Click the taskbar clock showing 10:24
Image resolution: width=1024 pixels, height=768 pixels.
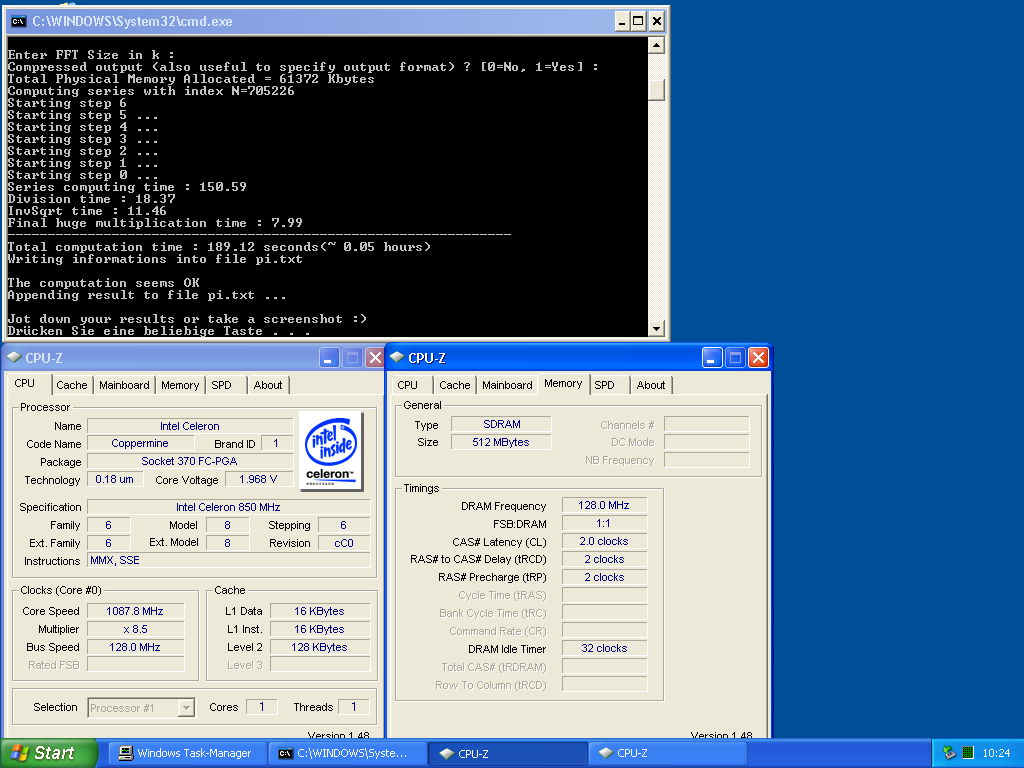tap(996, 753)
